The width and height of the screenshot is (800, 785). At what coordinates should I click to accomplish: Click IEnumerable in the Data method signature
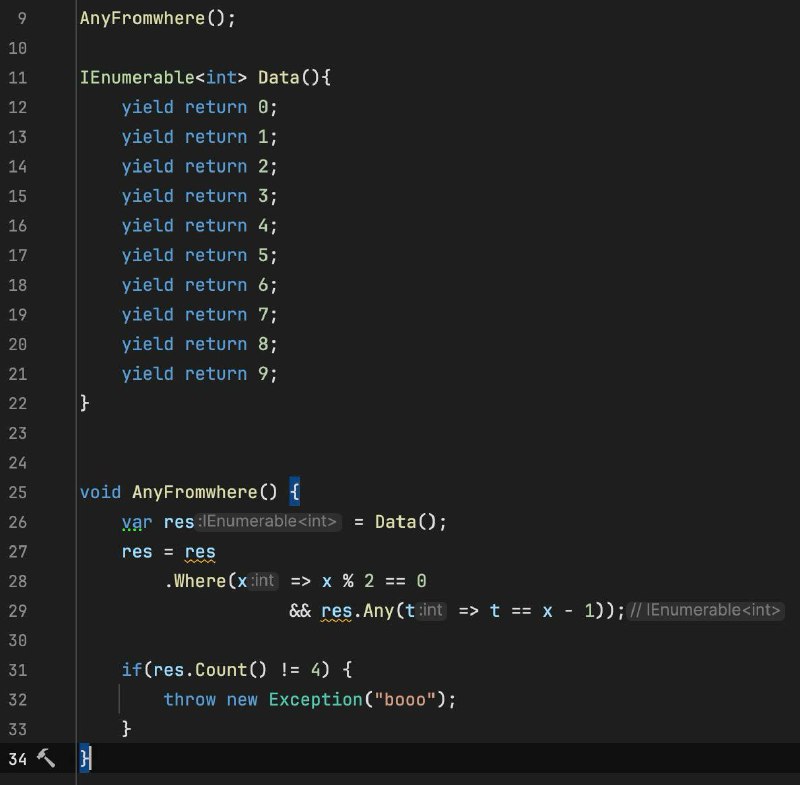click(x=137, y=78)
